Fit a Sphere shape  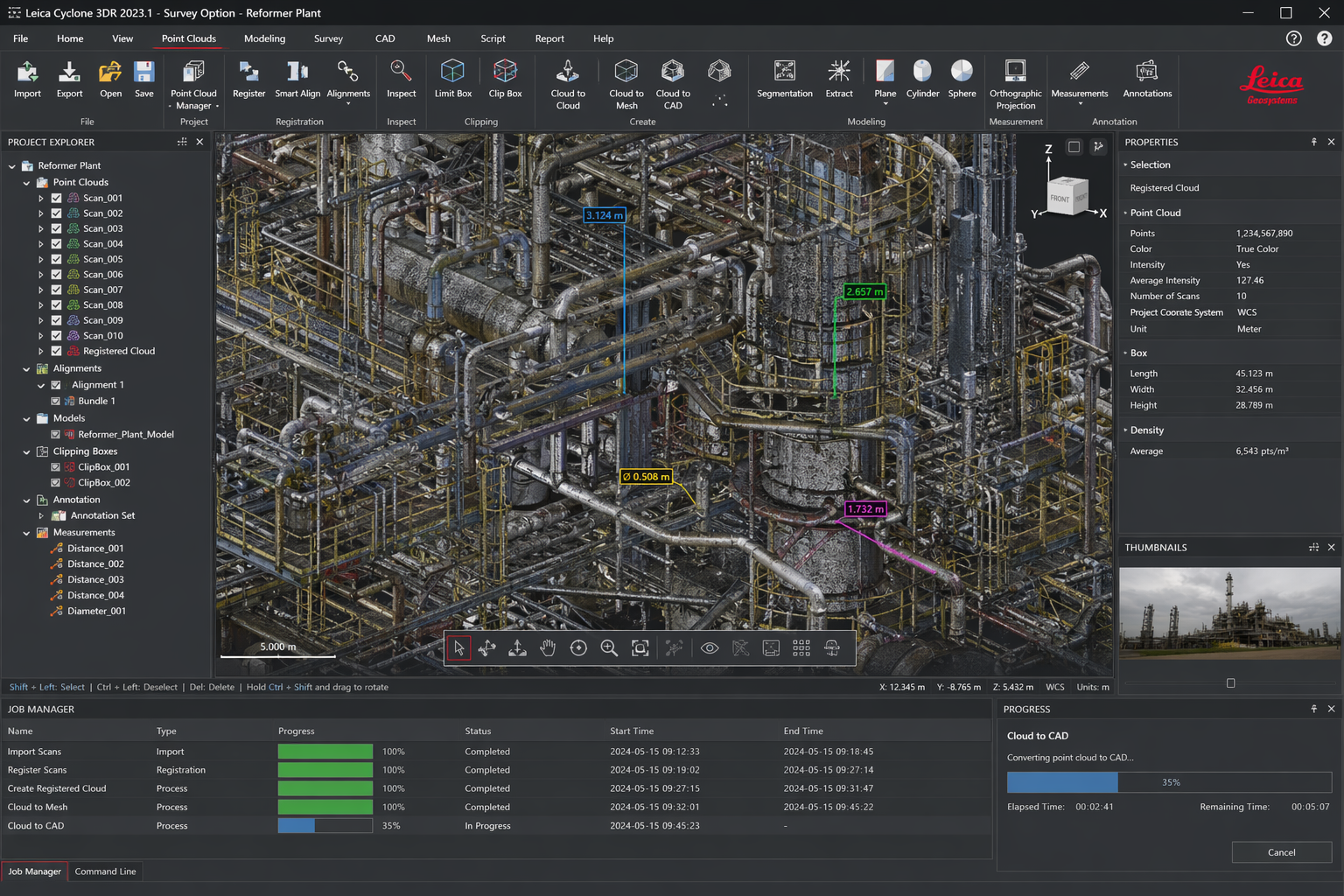[x=962, y=79]
